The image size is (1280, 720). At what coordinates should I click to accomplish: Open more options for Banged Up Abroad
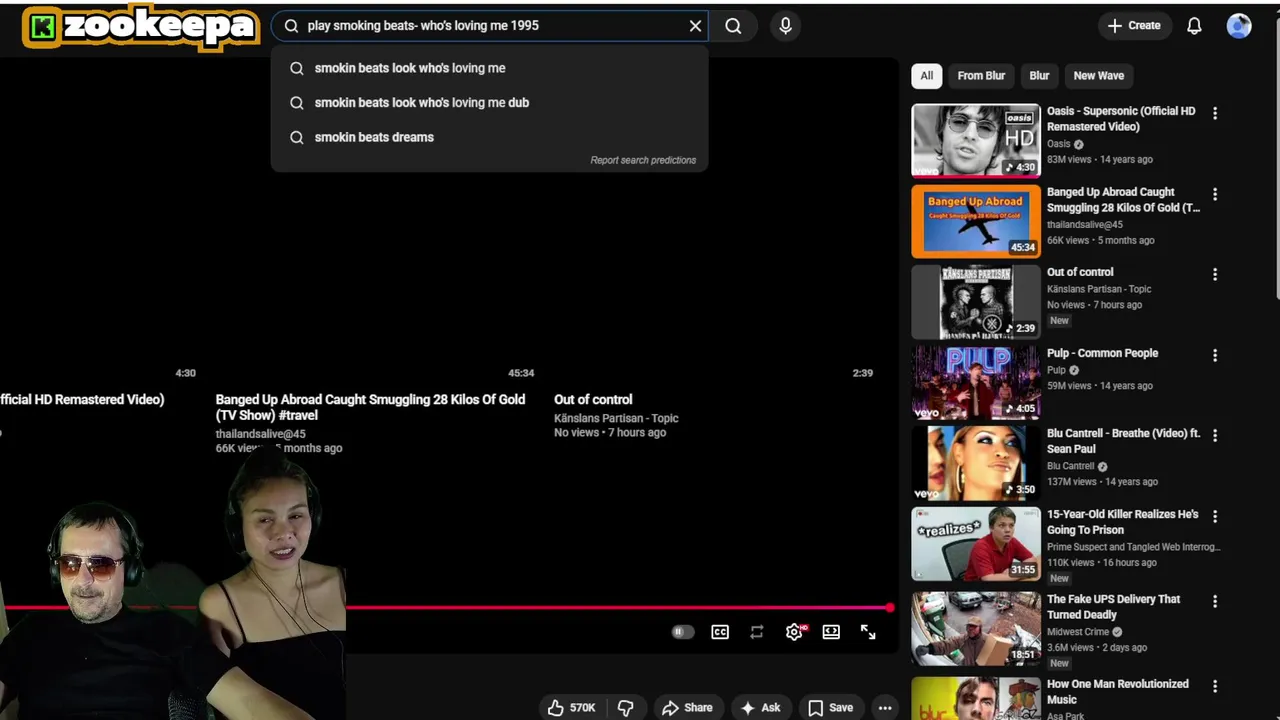coord(1215,194)
